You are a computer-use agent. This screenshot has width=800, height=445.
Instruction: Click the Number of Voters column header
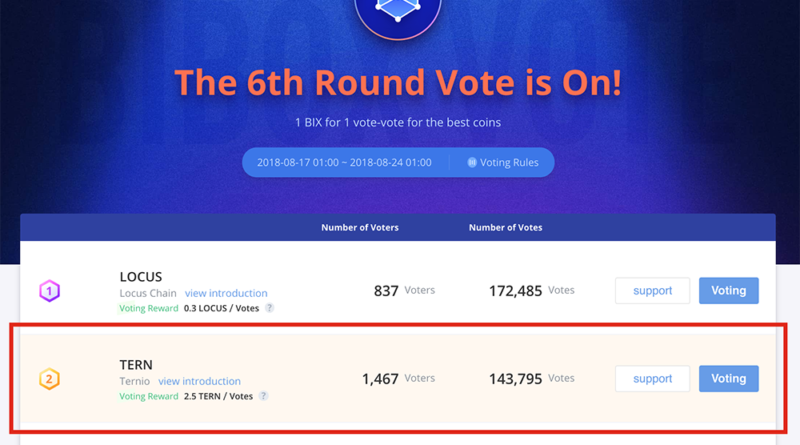(x=360, y=228)
